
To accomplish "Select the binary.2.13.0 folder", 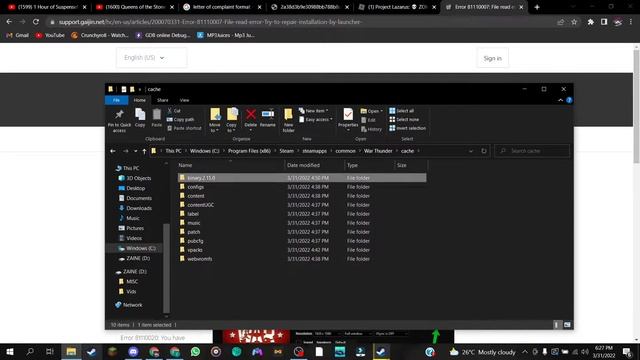I will (x=302, y=178).
